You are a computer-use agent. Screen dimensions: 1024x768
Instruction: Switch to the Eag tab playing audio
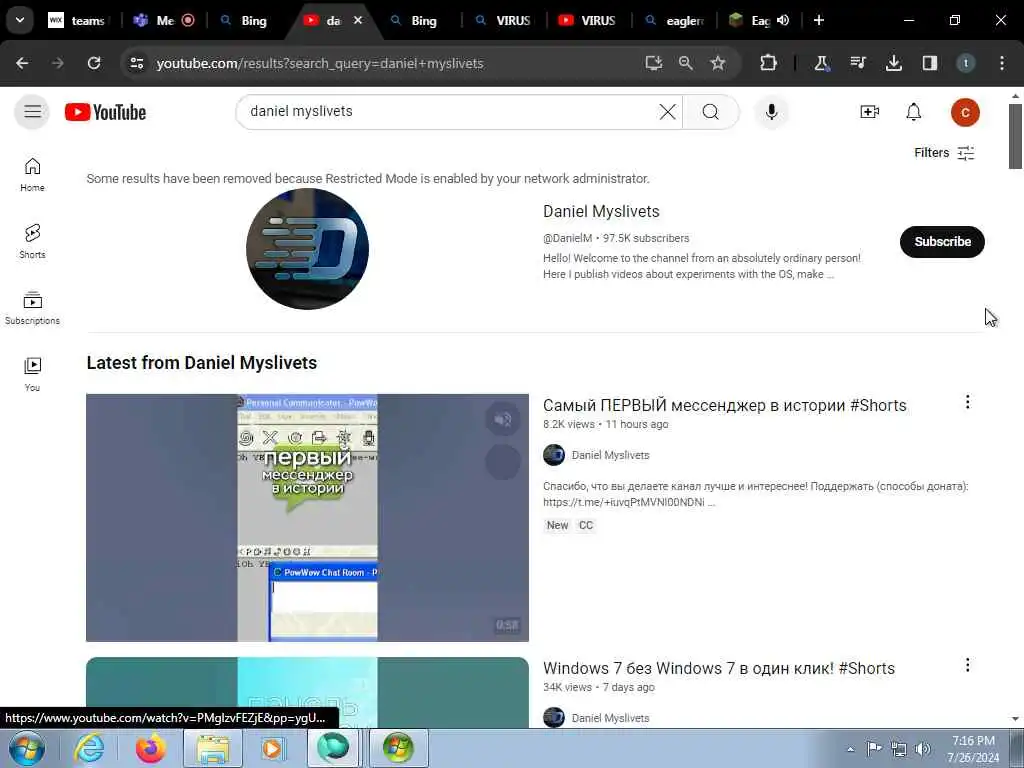[758, 21]
